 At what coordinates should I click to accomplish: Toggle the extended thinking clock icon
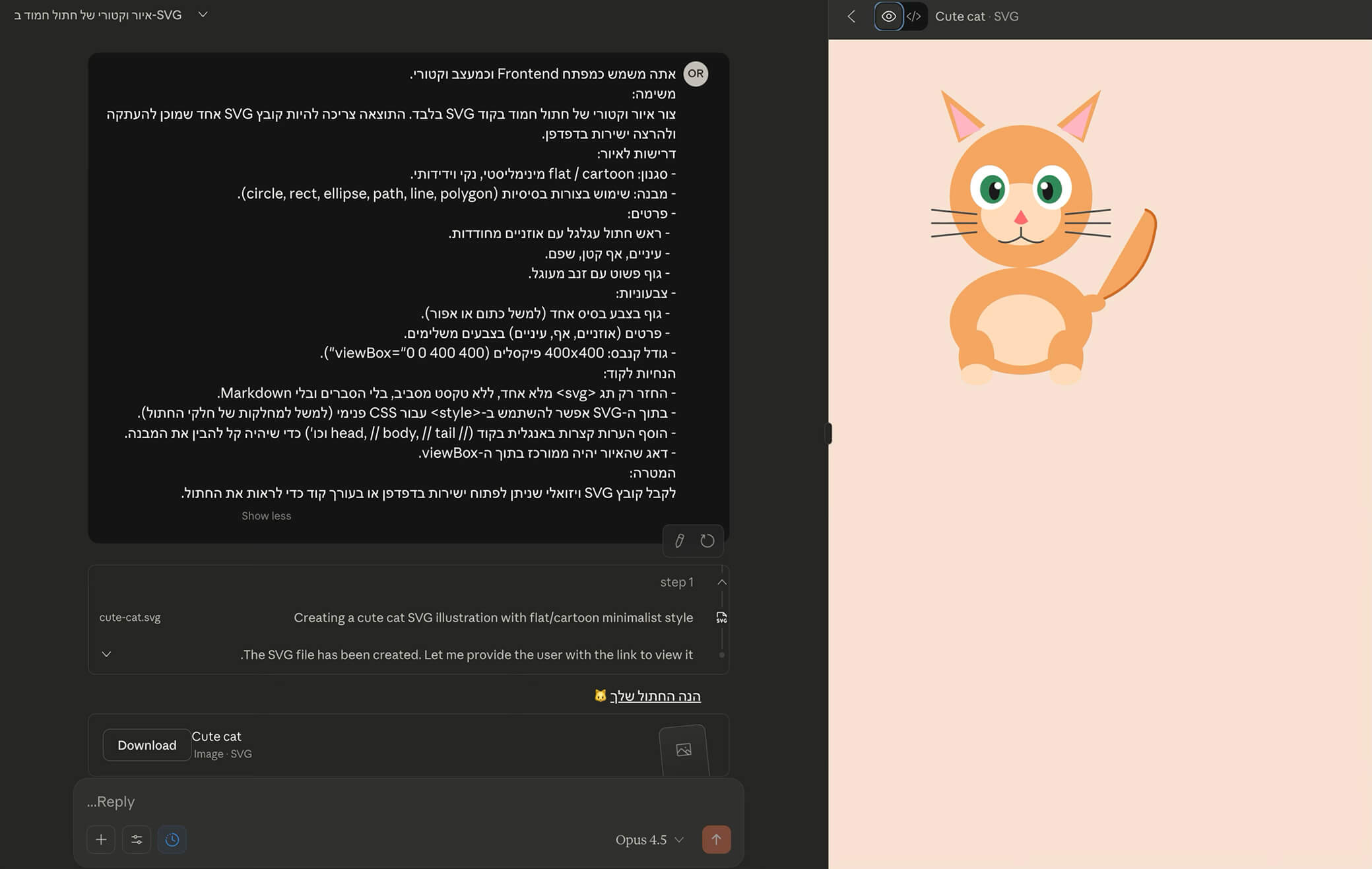click(172, 839)
